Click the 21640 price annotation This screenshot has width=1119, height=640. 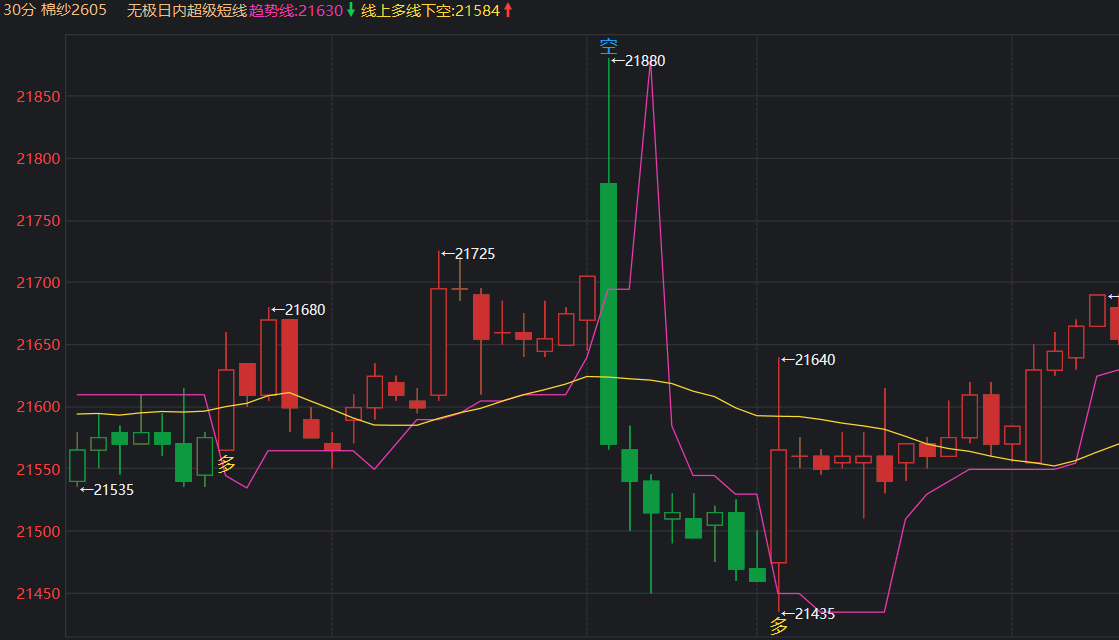(809, 360)
